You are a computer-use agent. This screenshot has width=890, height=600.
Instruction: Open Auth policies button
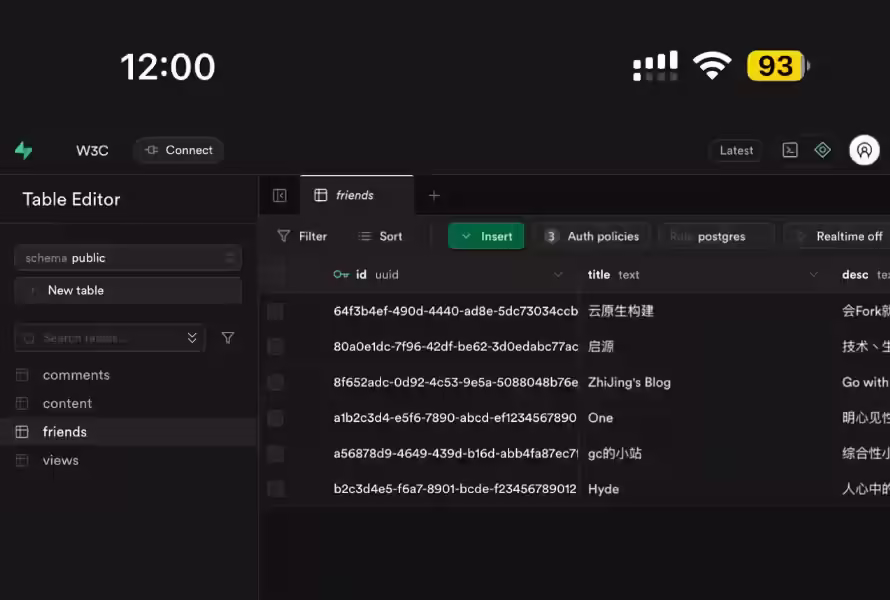593,236
